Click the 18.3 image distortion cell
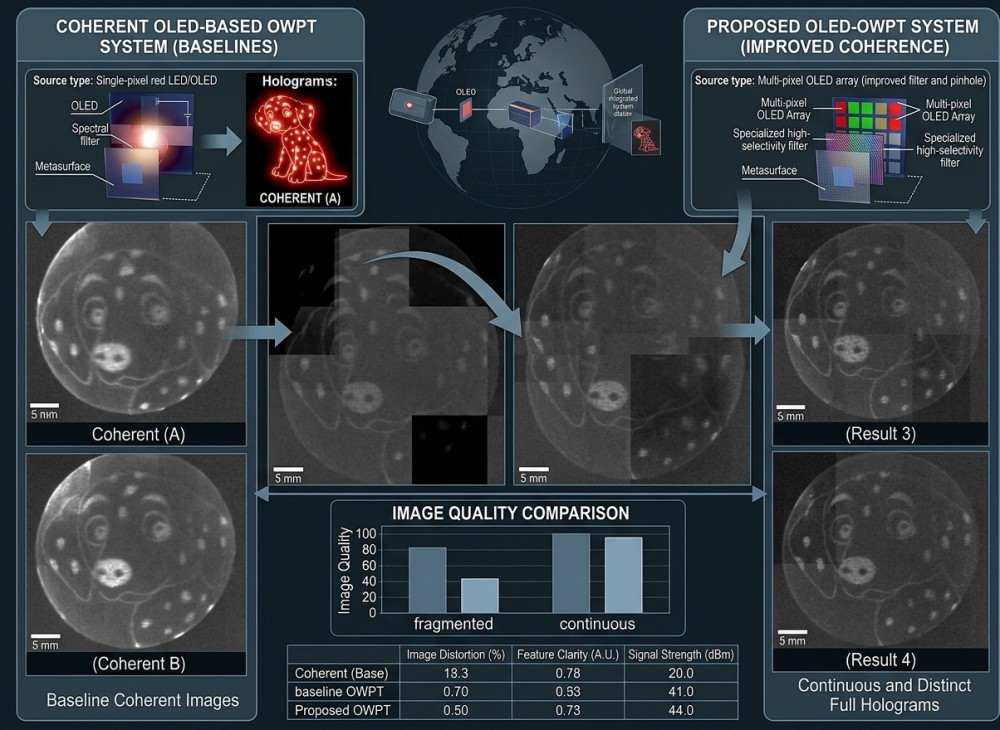1000x730 pixels. click(455, 673)
